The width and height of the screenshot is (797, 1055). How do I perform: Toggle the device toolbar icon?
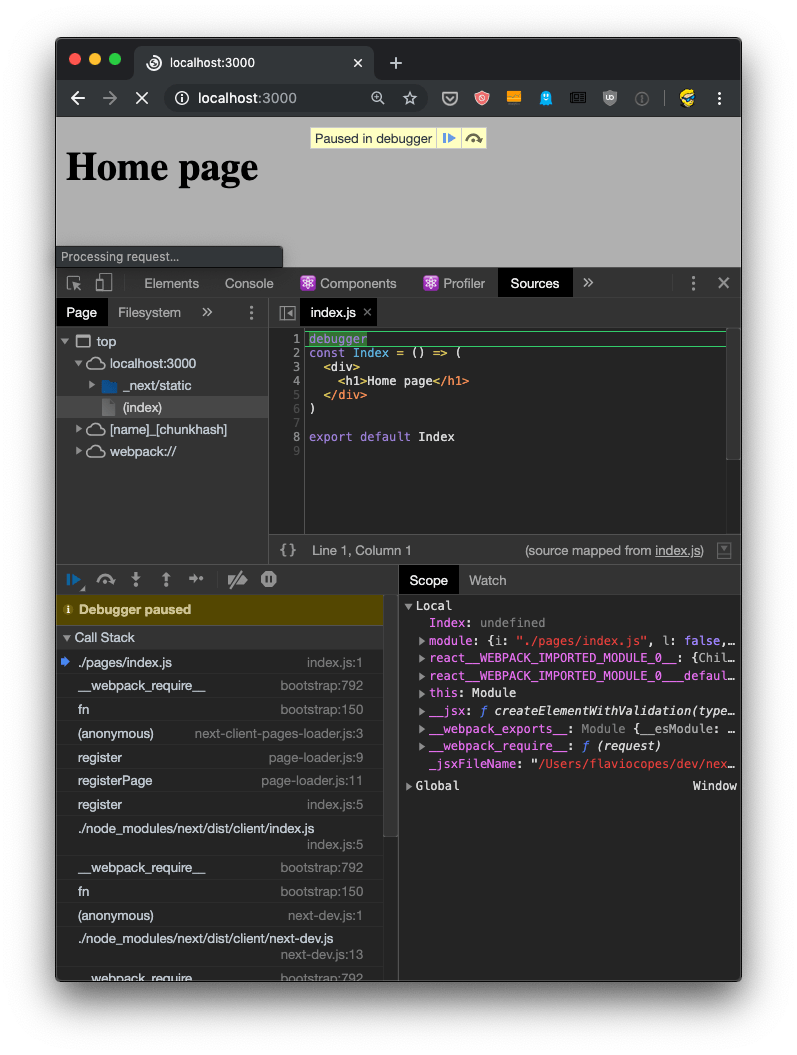pos(104,283)
